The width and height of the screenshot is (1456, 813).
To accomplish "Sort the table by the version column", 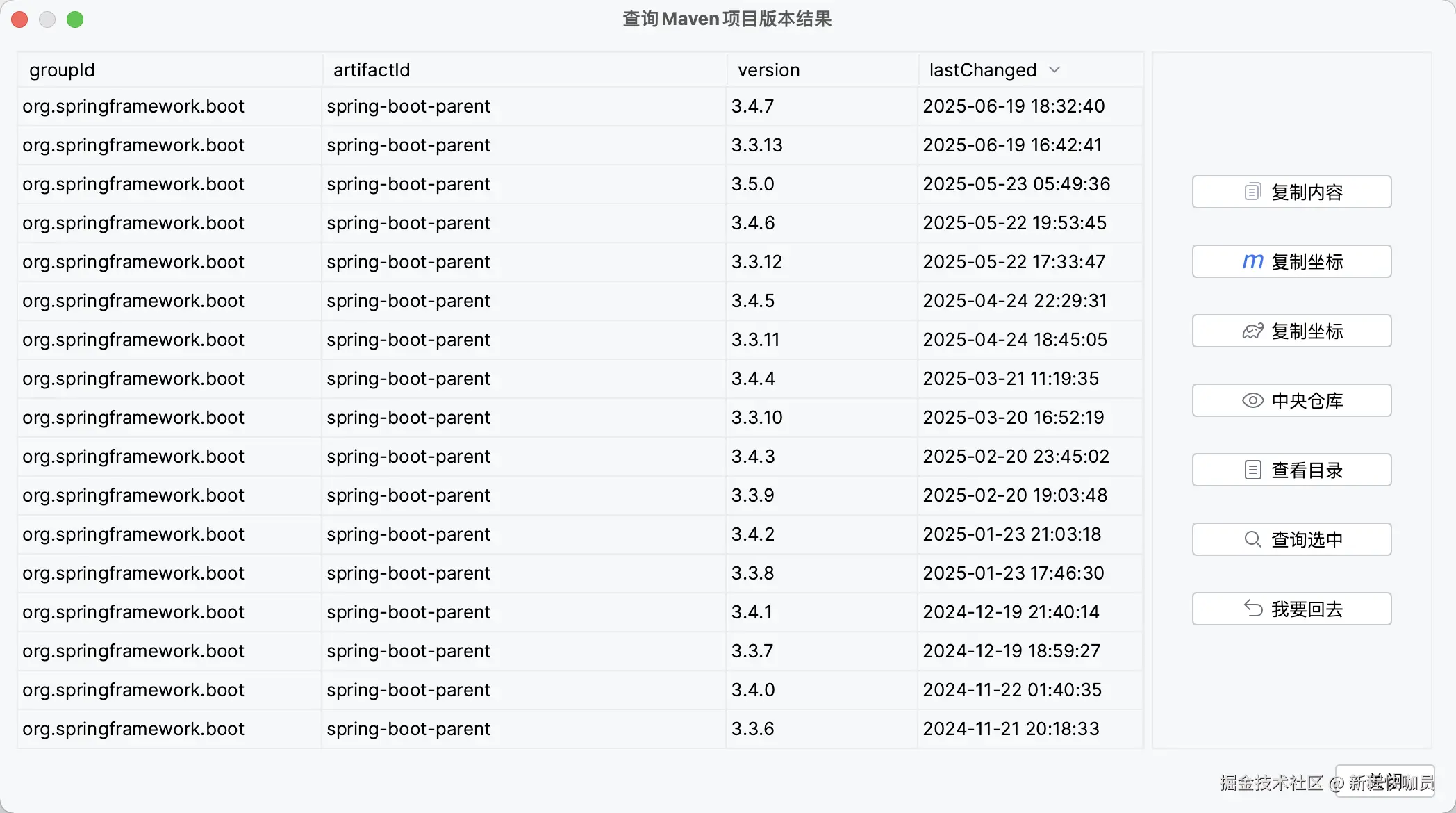I will click(x=768, y=69).
